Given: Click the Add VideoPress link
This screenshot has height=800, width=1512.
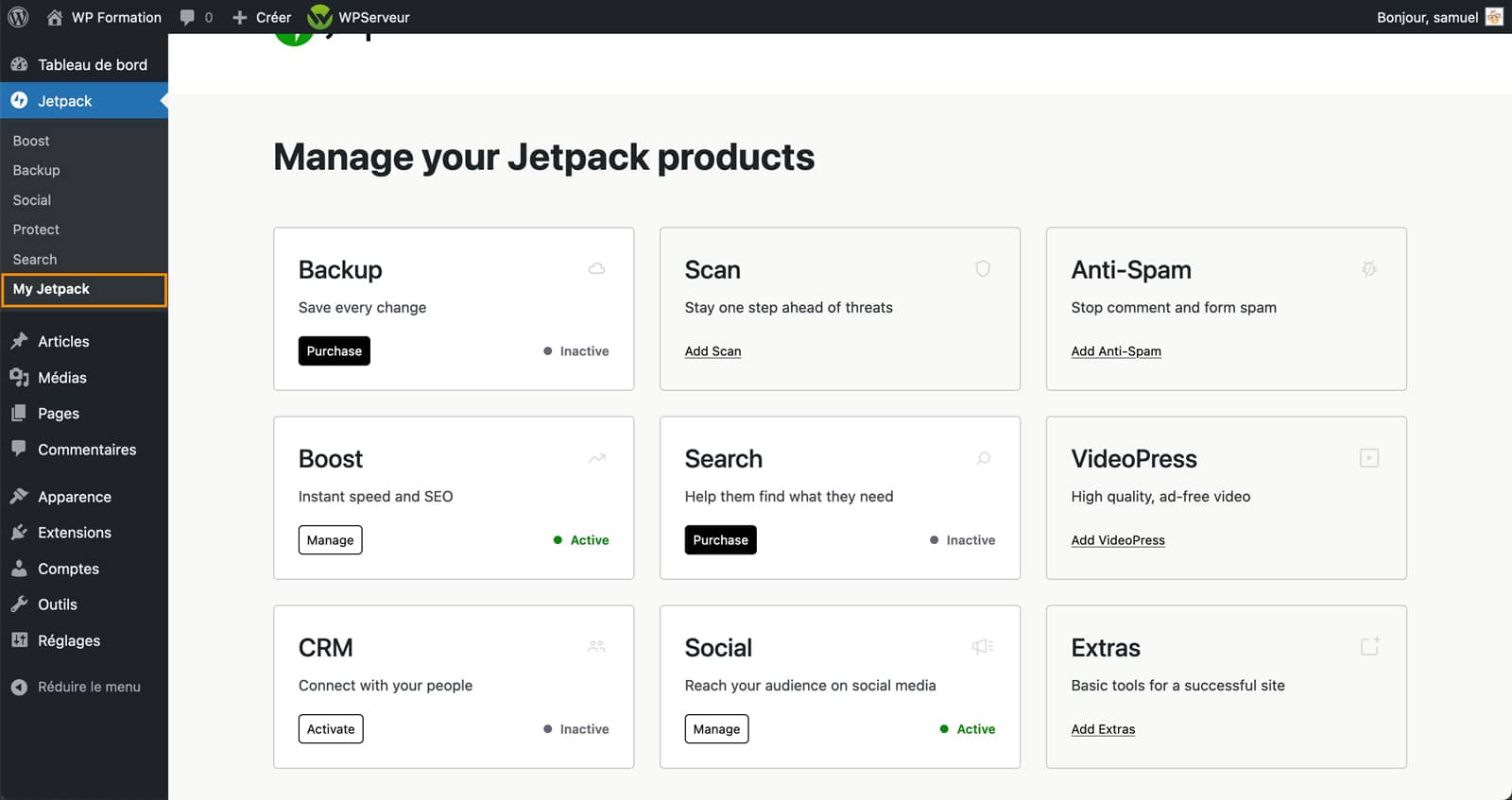Looking at the screenshot, I should 1118,540.
